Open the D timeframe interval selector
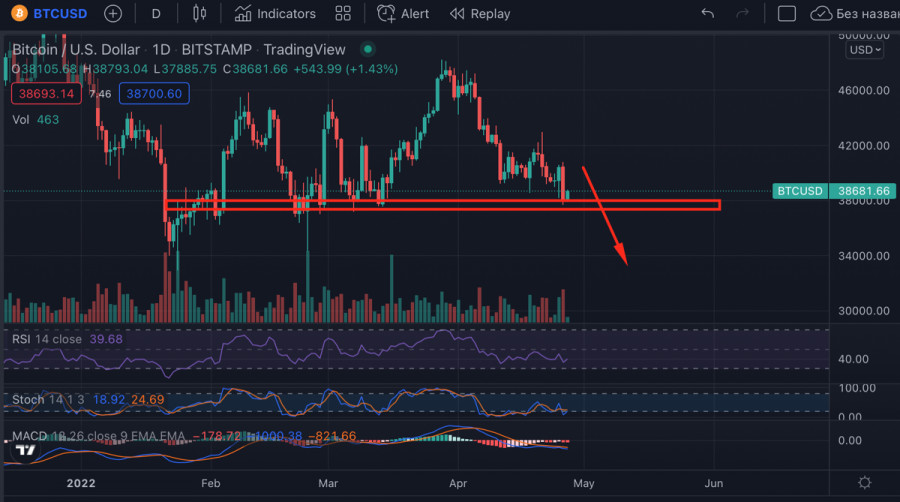The height and width of the screenshot is (502, 900). (x=156, y=14)
